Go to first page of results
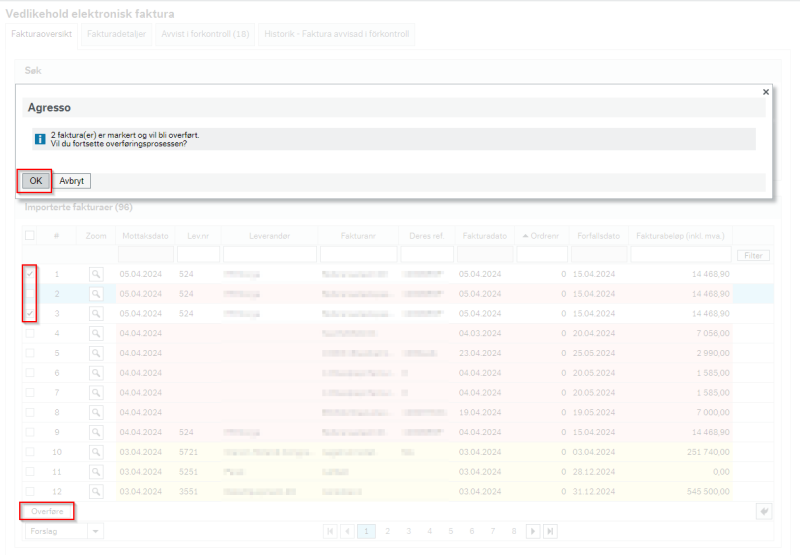This screenshot has width=800, height=555. [x=330, y=532]
